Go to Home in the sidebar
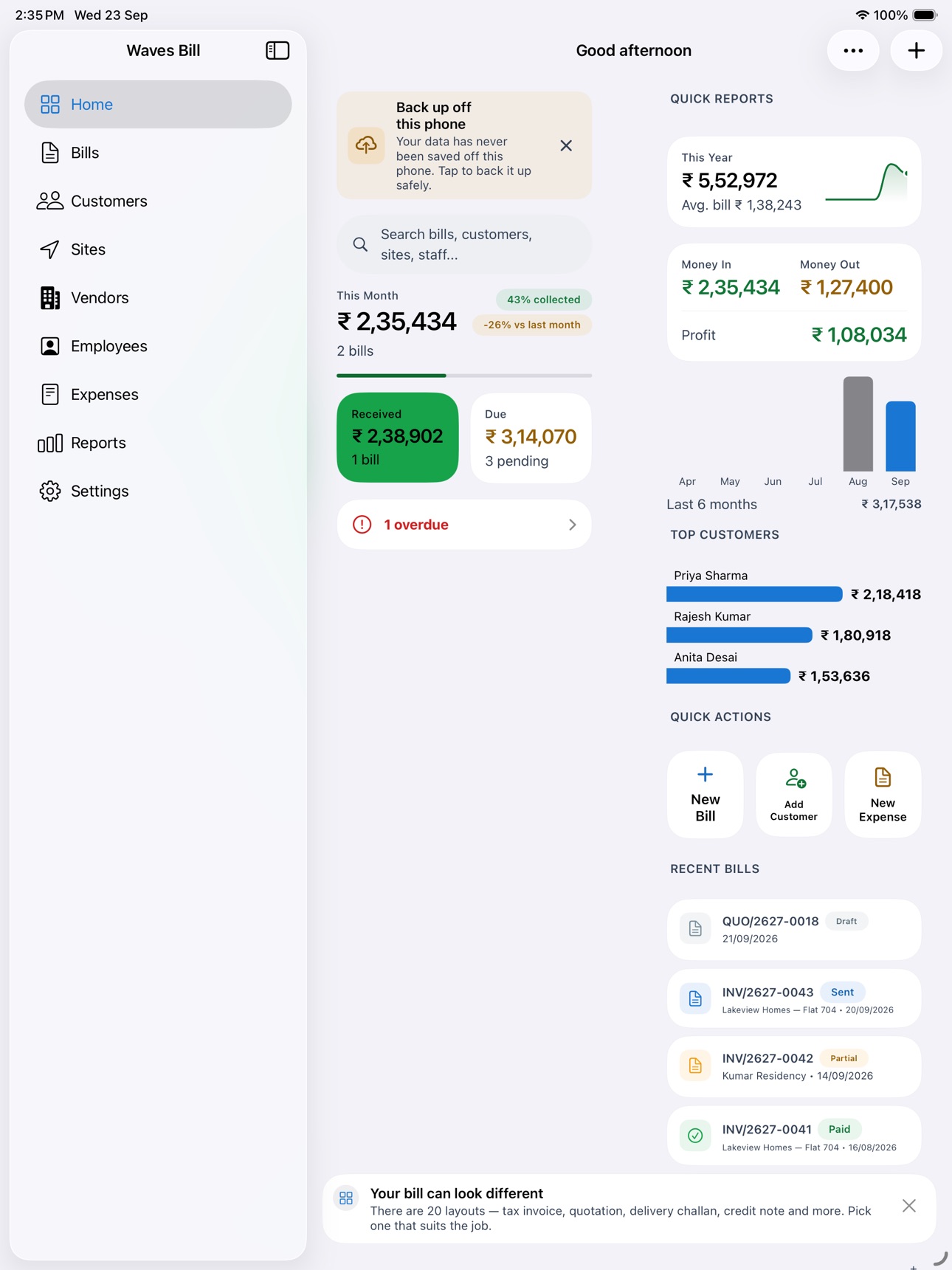Image resolution: width=952 pixels, height=1270 pixels. click(158, 104)
